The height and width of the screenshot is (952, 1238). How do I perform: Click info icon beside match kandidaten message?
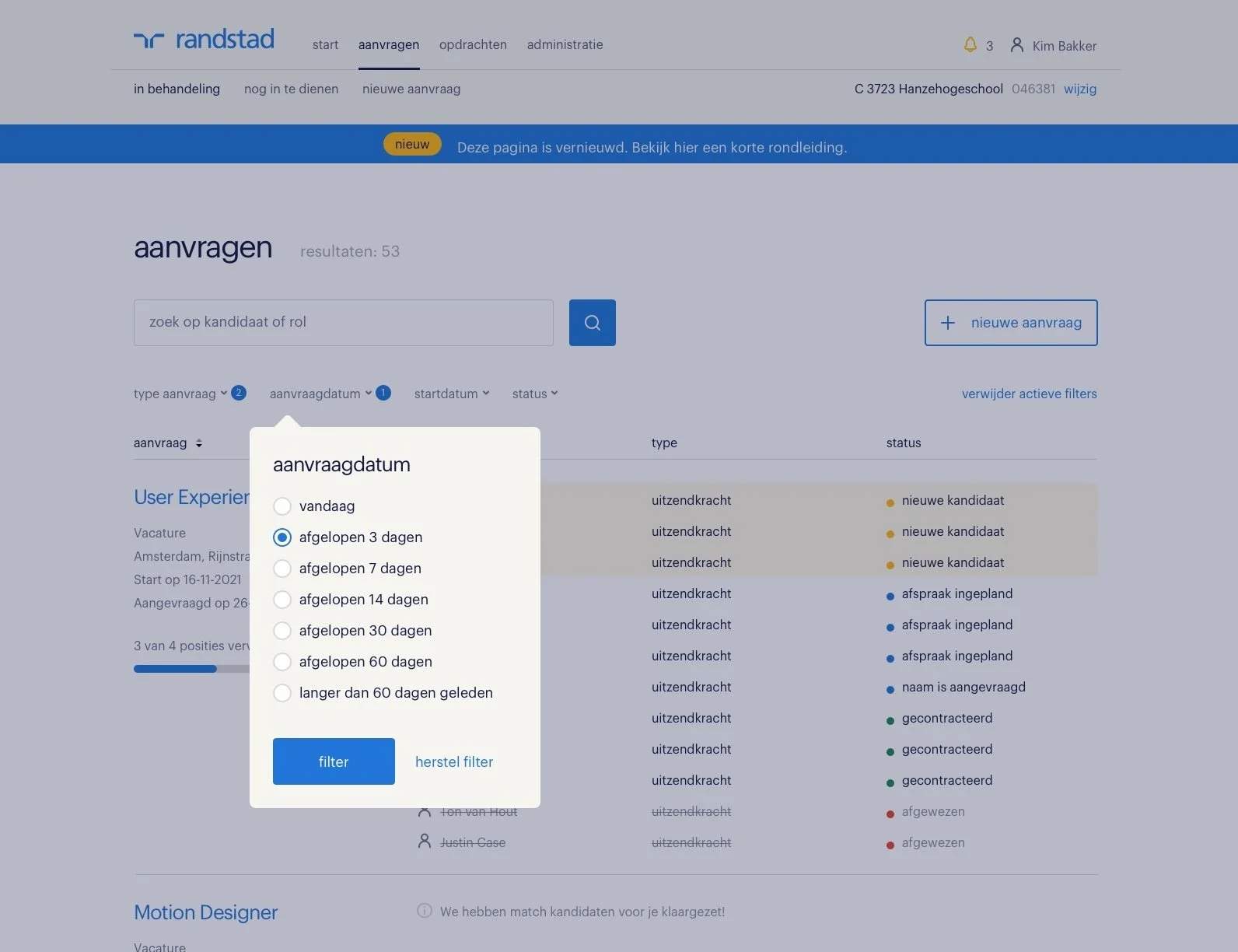[x=425, y=911]
